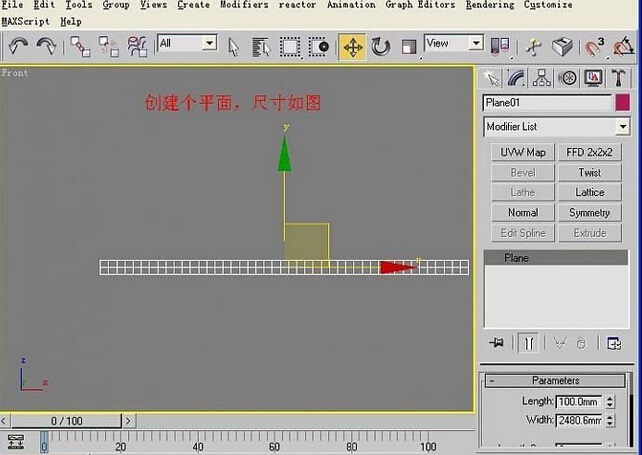The height and width of the screenshot is (455, 642).
Task: Activate the Select and Move tool
Action: pos(353,47)
